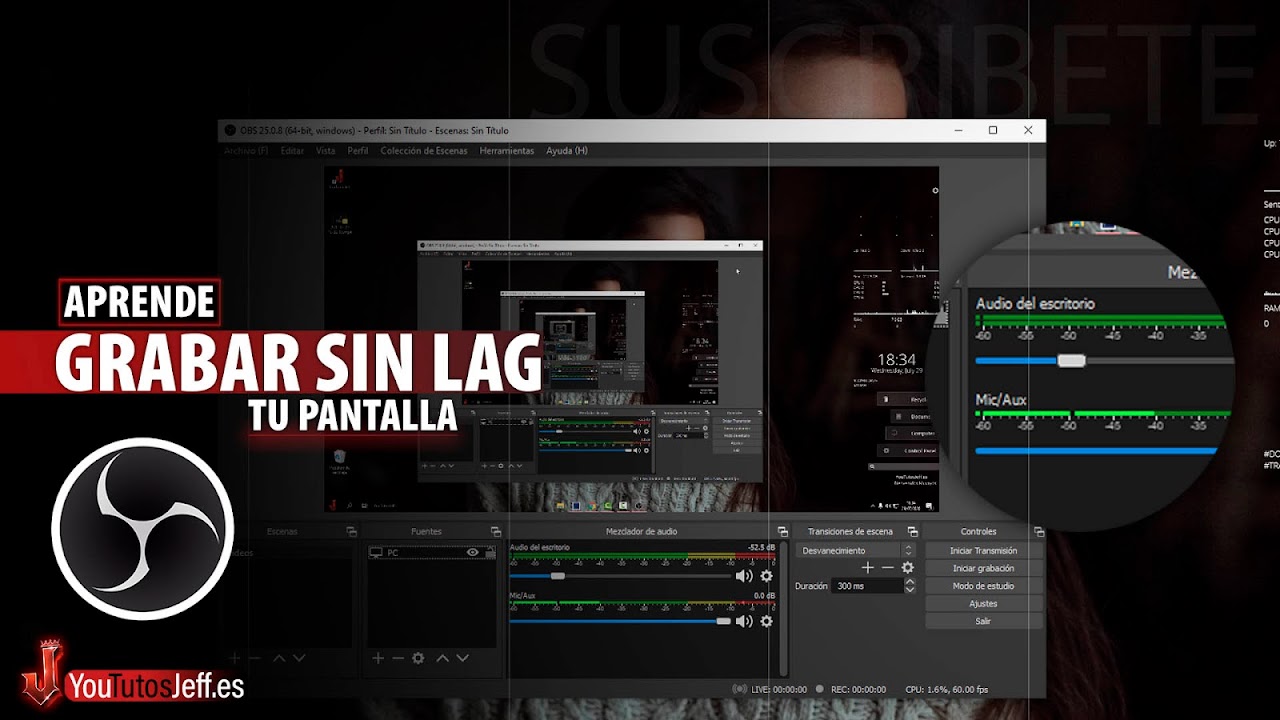The height and width of the screenshot is (720, 1280).
Task: Move scene up in Escenas panel
Action: point(279,658)
